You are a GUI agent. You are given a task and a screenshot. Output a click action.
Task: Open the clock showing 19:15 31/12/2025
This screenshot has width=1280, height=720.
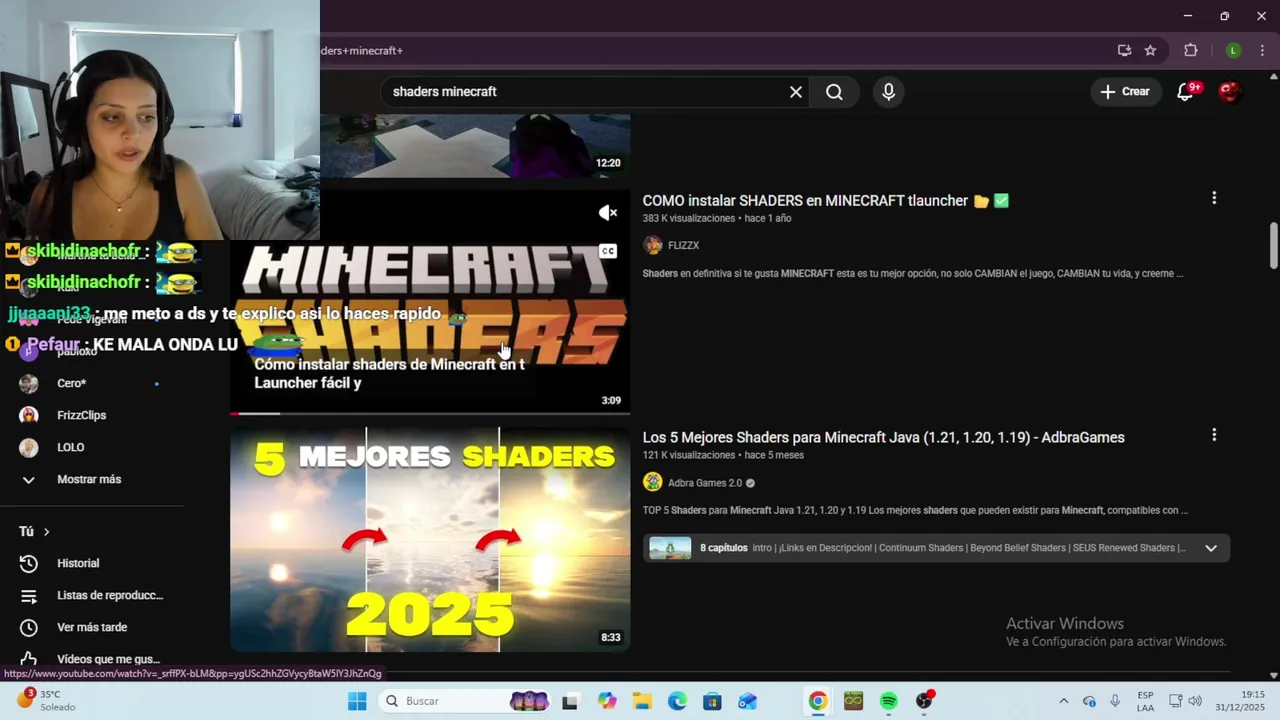pyautogui.click(x=1242, y=701)
